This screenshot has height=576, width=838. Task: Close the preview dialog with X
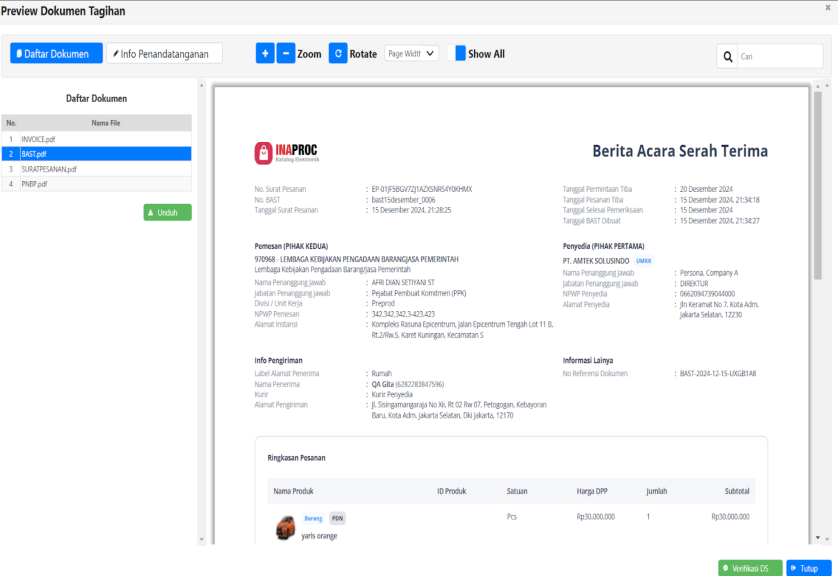827,8
